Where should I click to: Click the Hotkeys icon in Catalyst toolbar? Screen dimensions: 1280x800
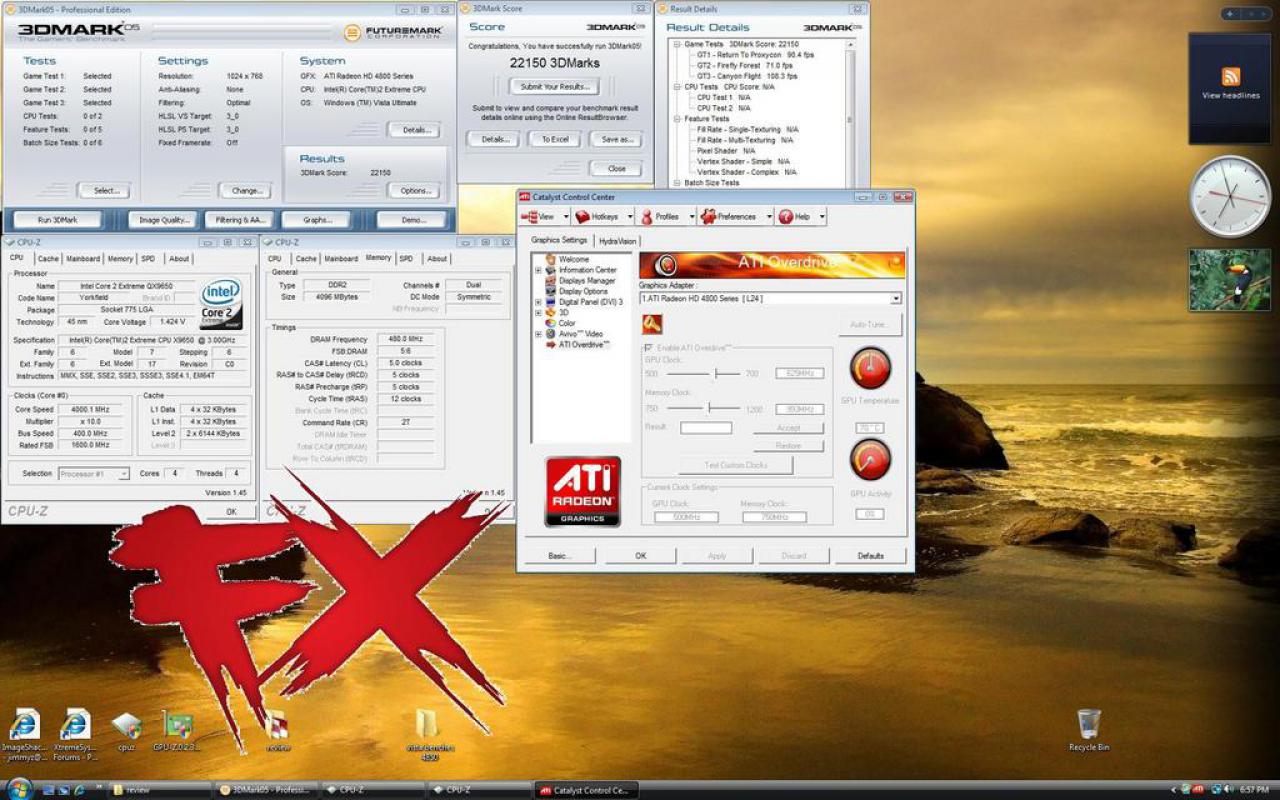[x=582, y=217]
